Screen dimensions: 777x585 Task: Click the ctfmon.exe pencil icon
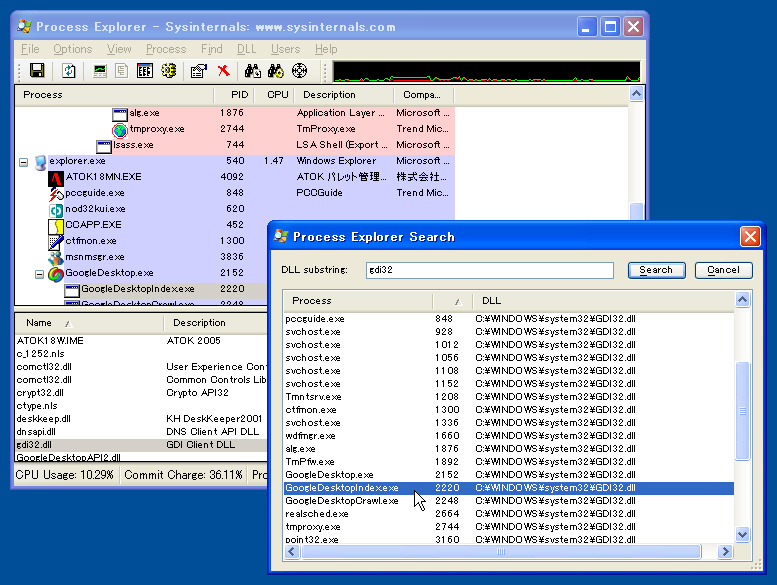56,242
